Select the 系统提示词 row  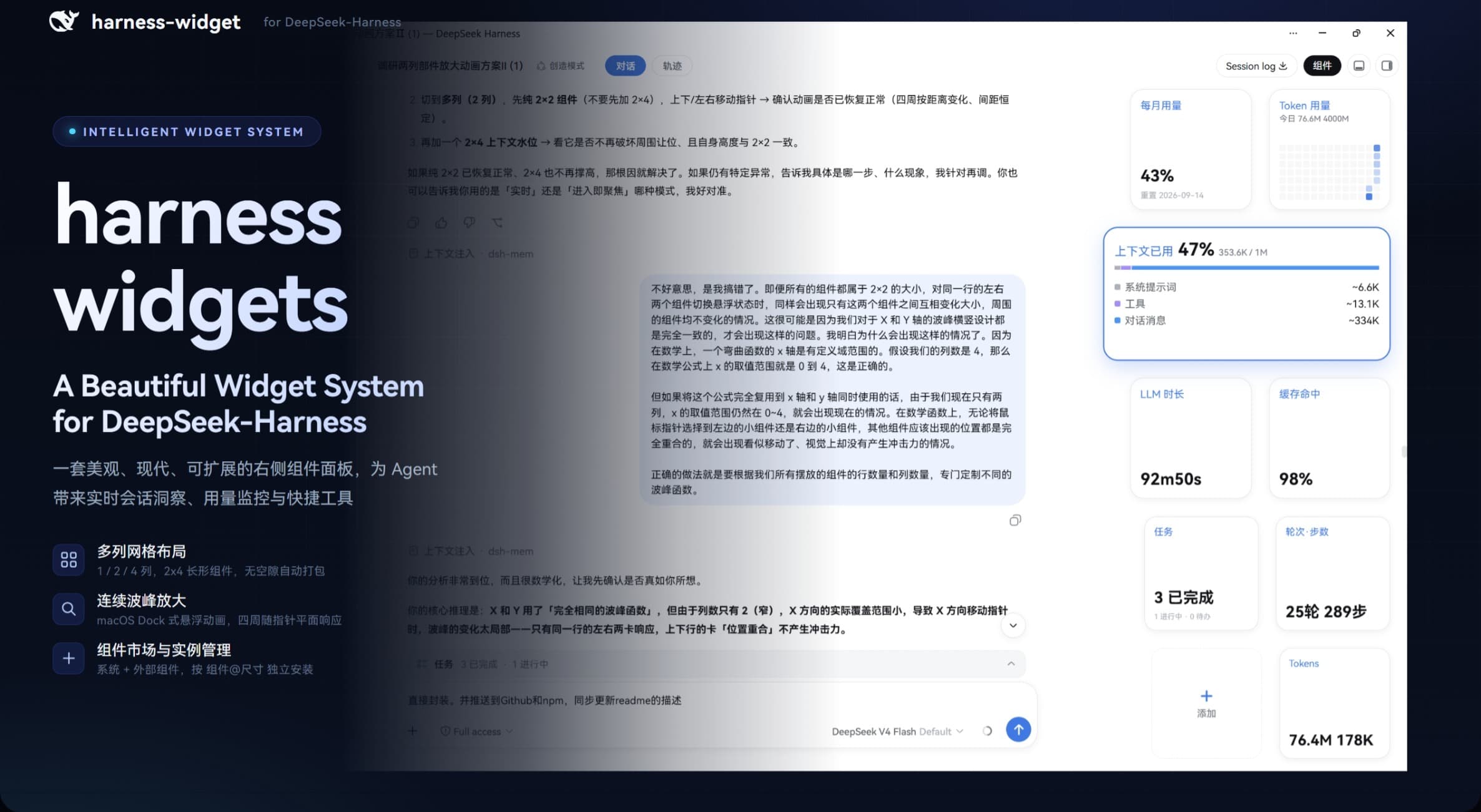(1246, 287)
